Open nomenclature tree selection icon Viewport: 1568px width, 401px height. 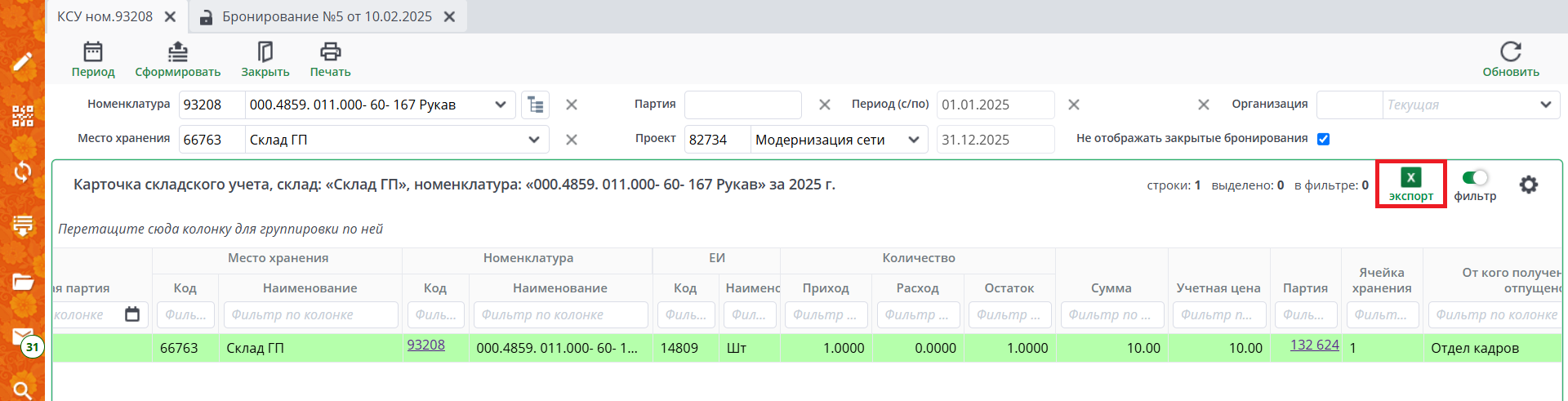(535, 105)
